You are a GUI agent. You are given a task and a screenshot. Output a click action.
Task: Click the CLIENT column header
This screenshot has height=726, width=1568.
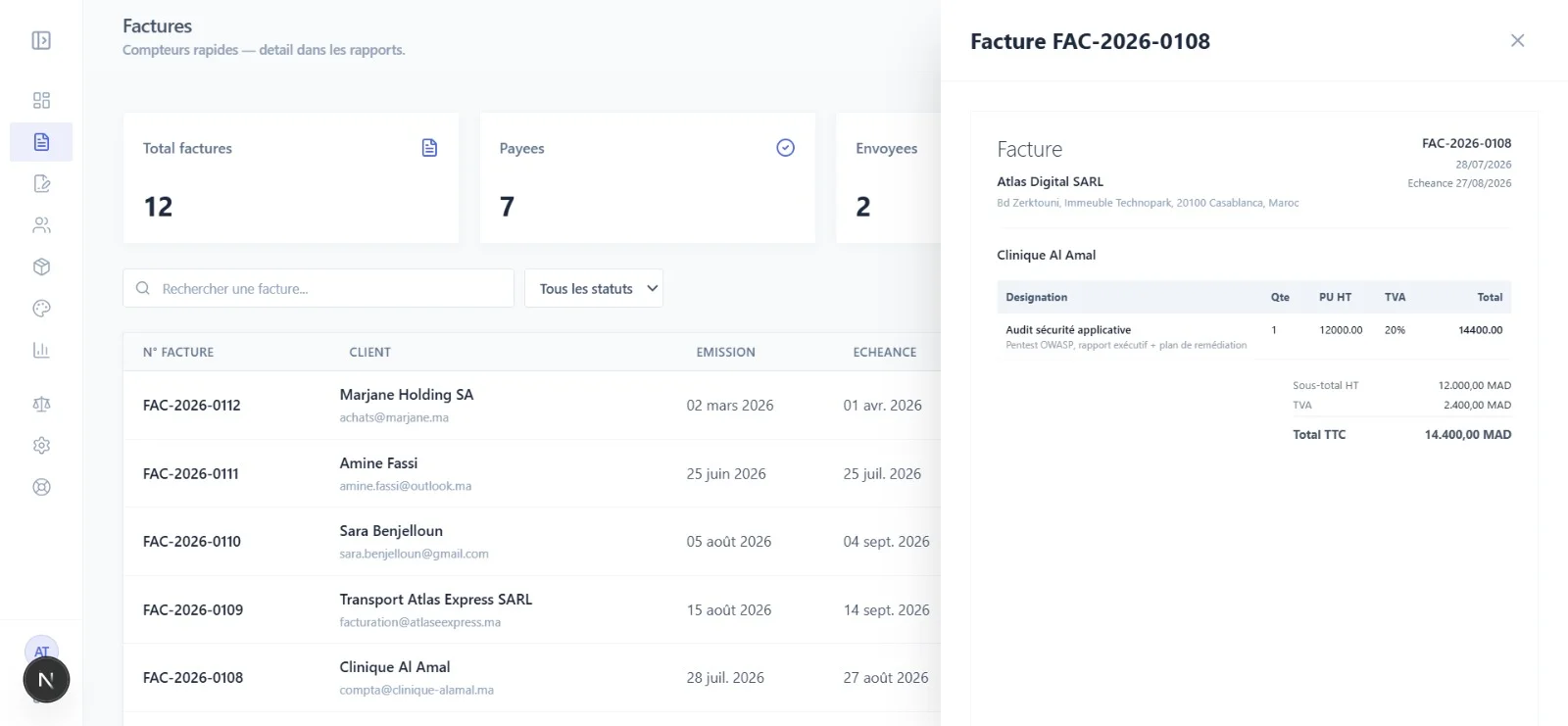tap(370, 352)
